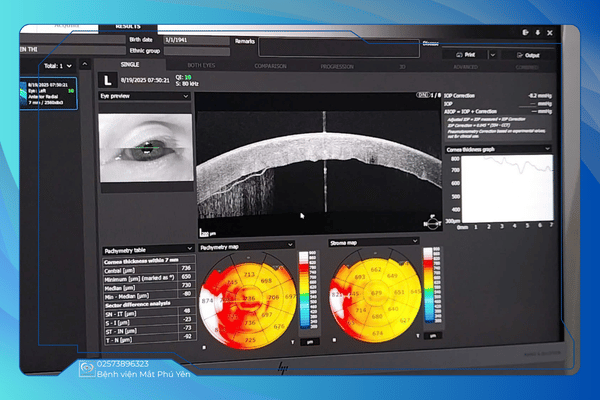
Task: Open the BOTH EYES tab
Action: pos(206,65)
